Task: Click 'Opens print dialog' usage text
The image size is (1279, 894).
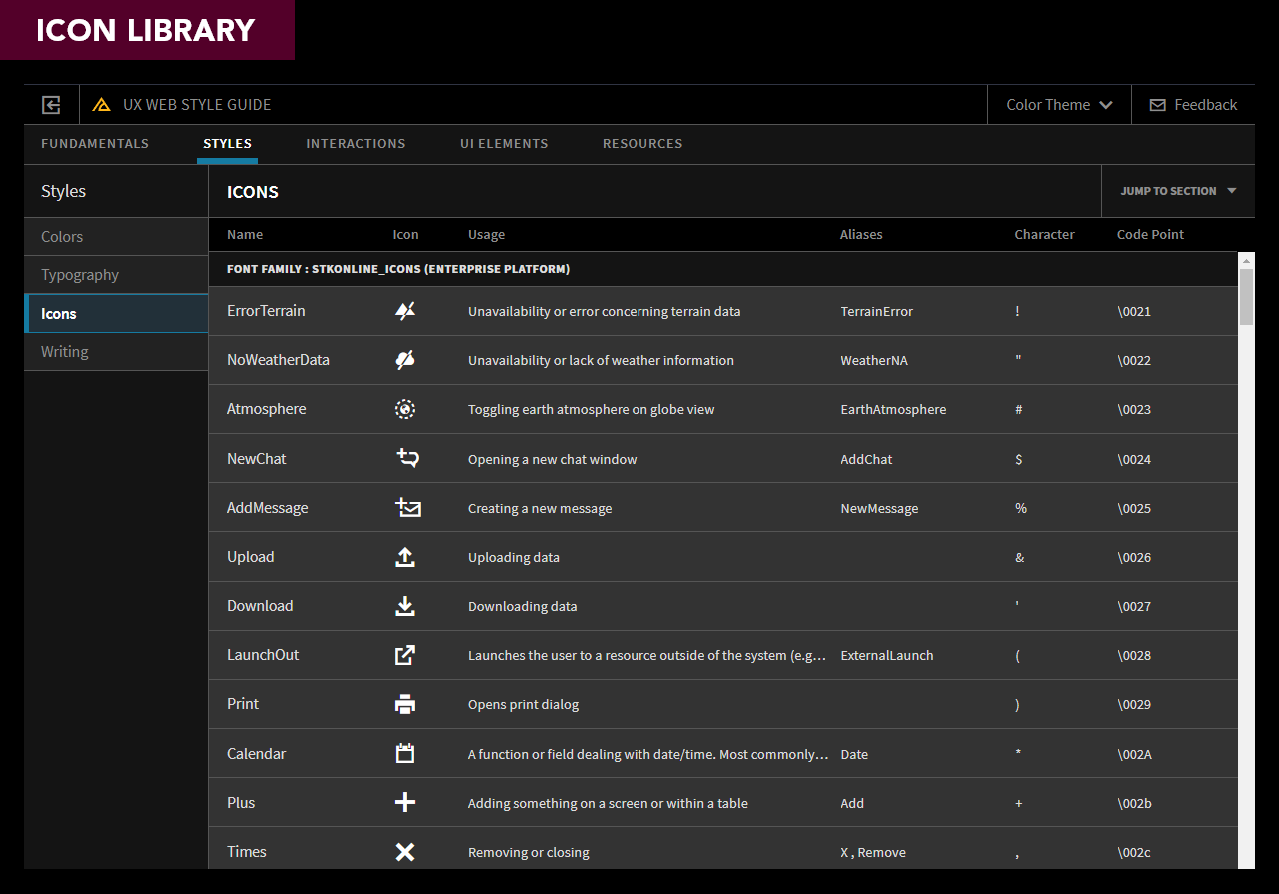Action: [x=523, y=704]
